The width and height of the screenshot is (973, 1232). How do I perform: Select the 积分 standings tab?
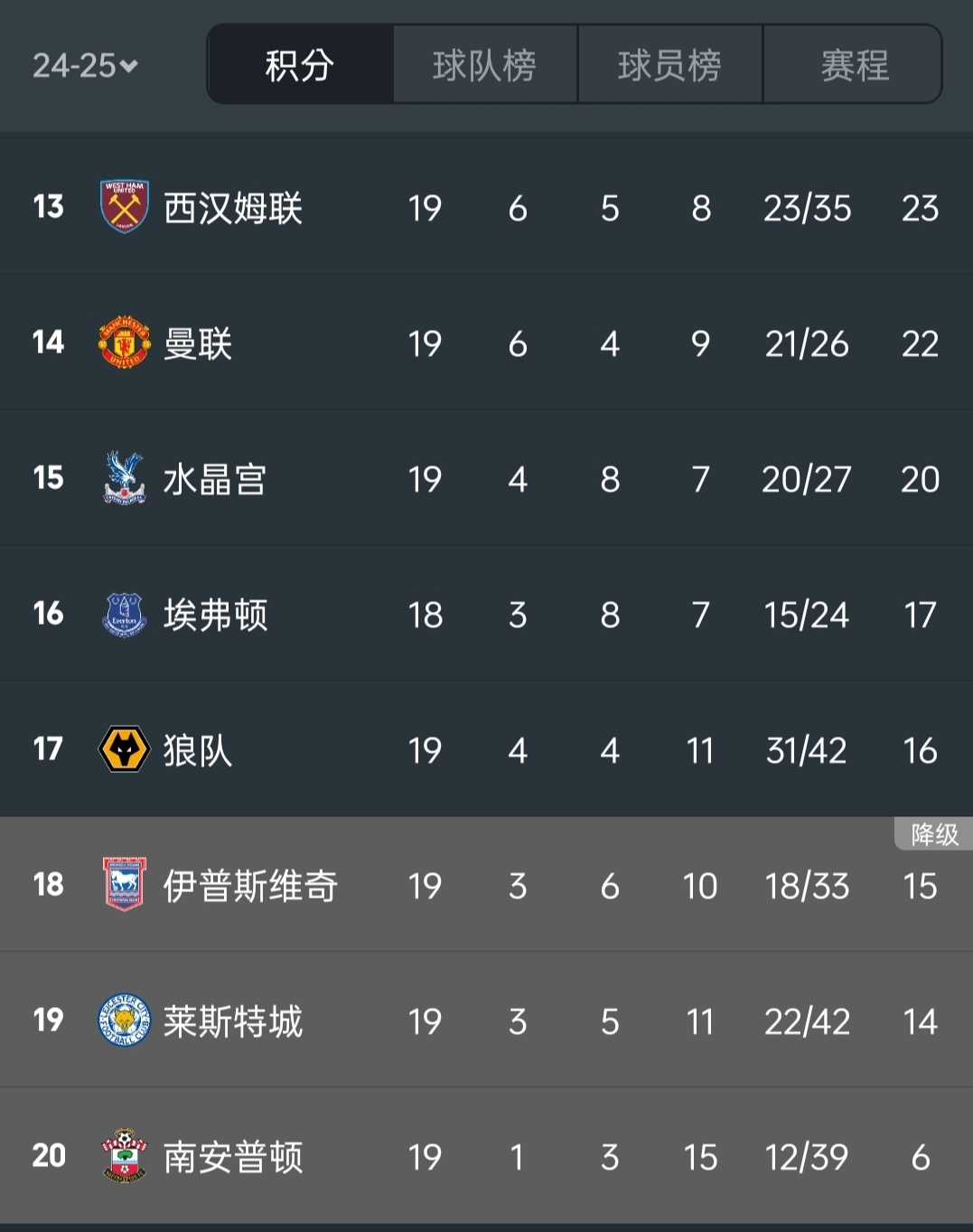300,65
